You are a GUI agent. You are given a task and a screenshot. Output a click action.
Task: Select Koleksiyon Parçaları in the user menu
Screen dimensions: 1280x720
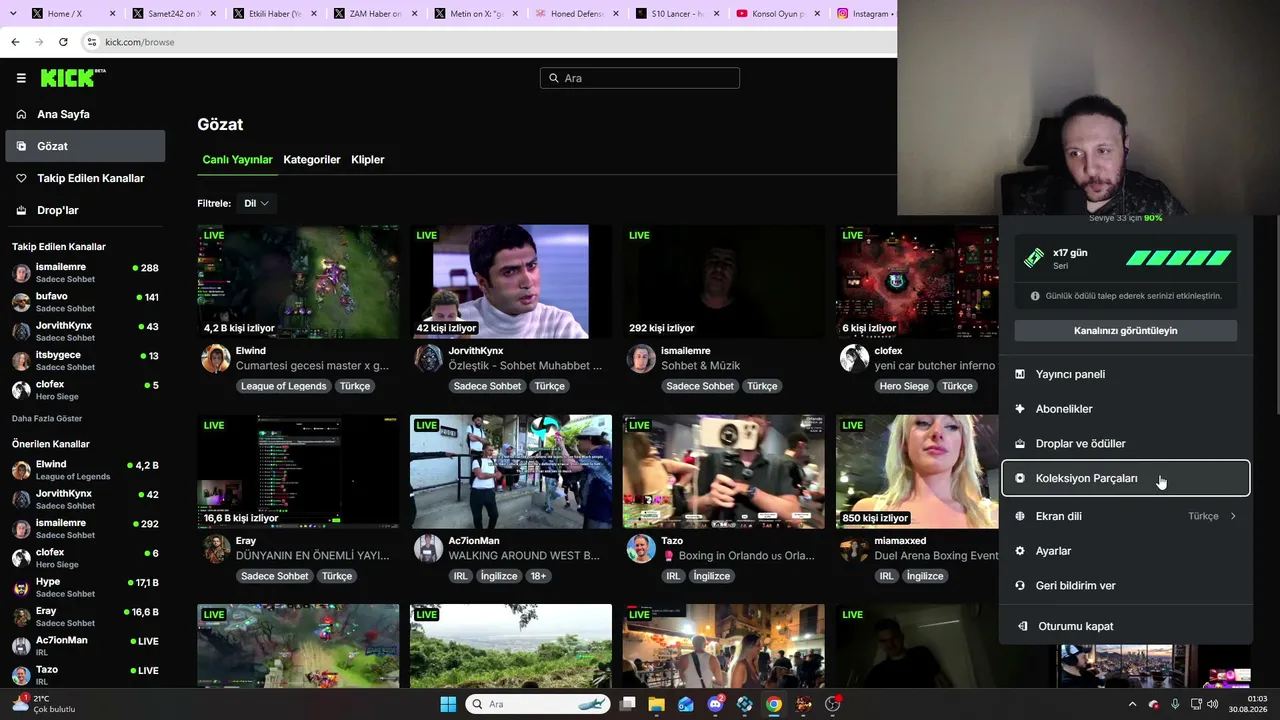pos(1126,478)
